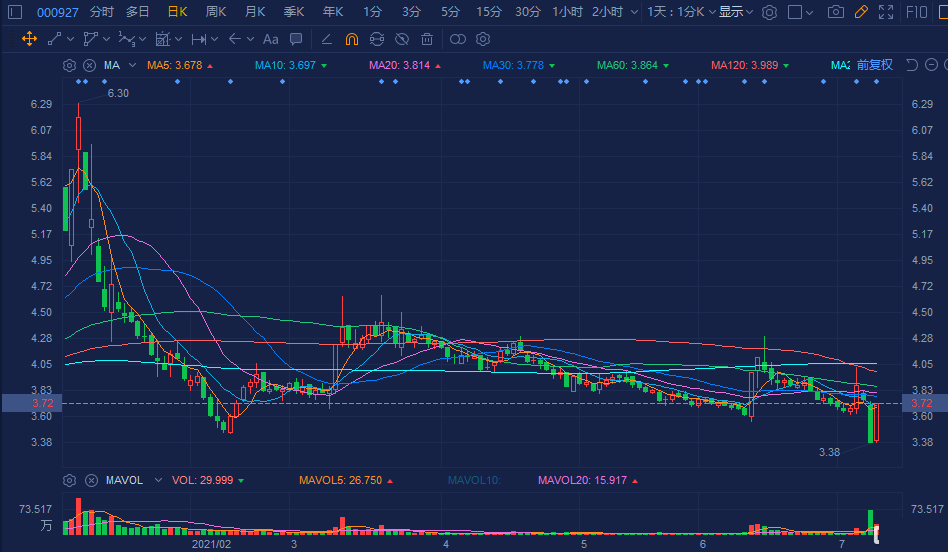This screenshot has width=948, height=552.
Task: Enter fullscreen chart mode
Action: click(886, 12)
